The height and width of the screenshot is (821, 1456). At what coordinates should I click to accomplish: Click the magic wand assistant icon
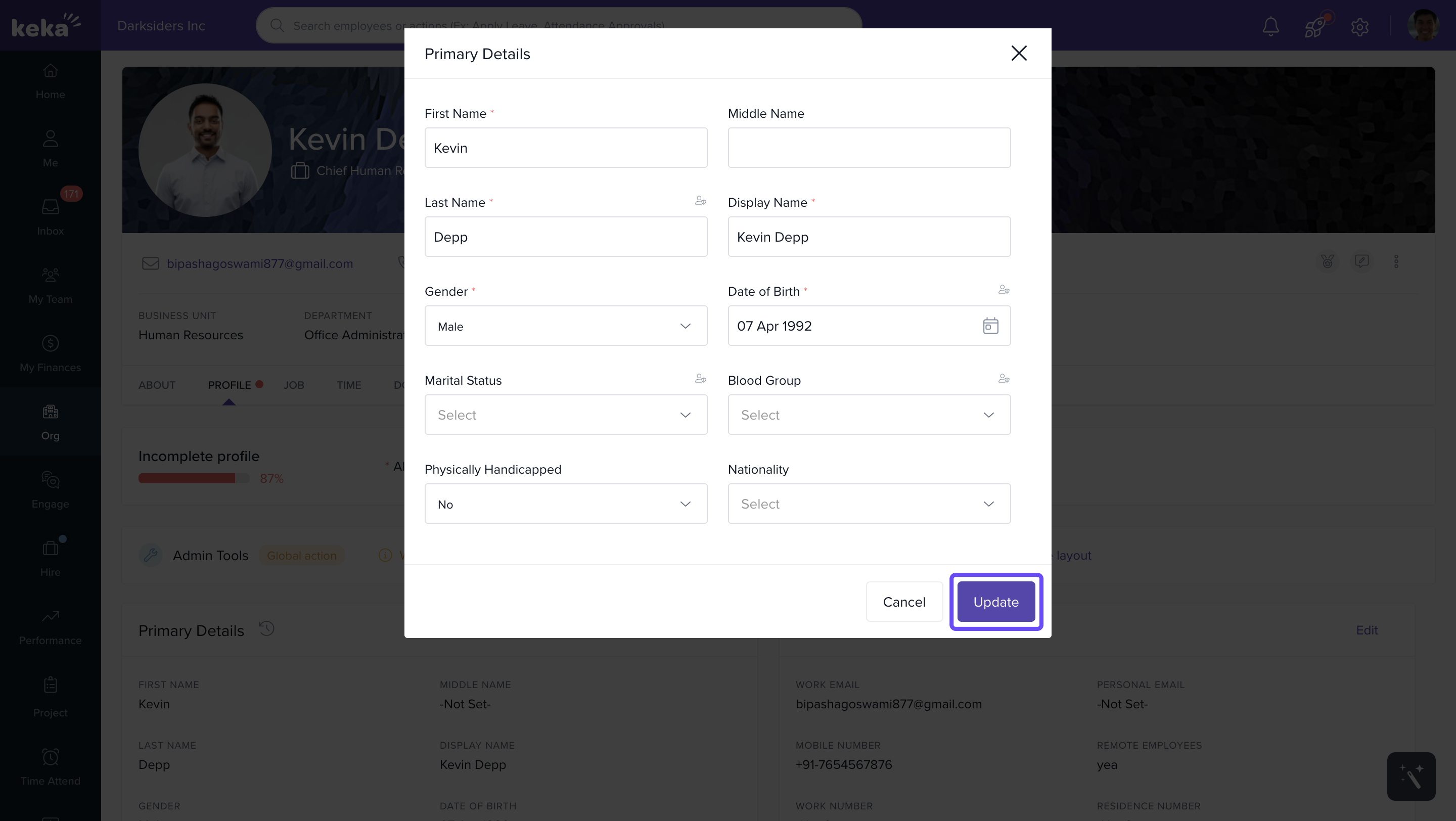coord(1411,777)
